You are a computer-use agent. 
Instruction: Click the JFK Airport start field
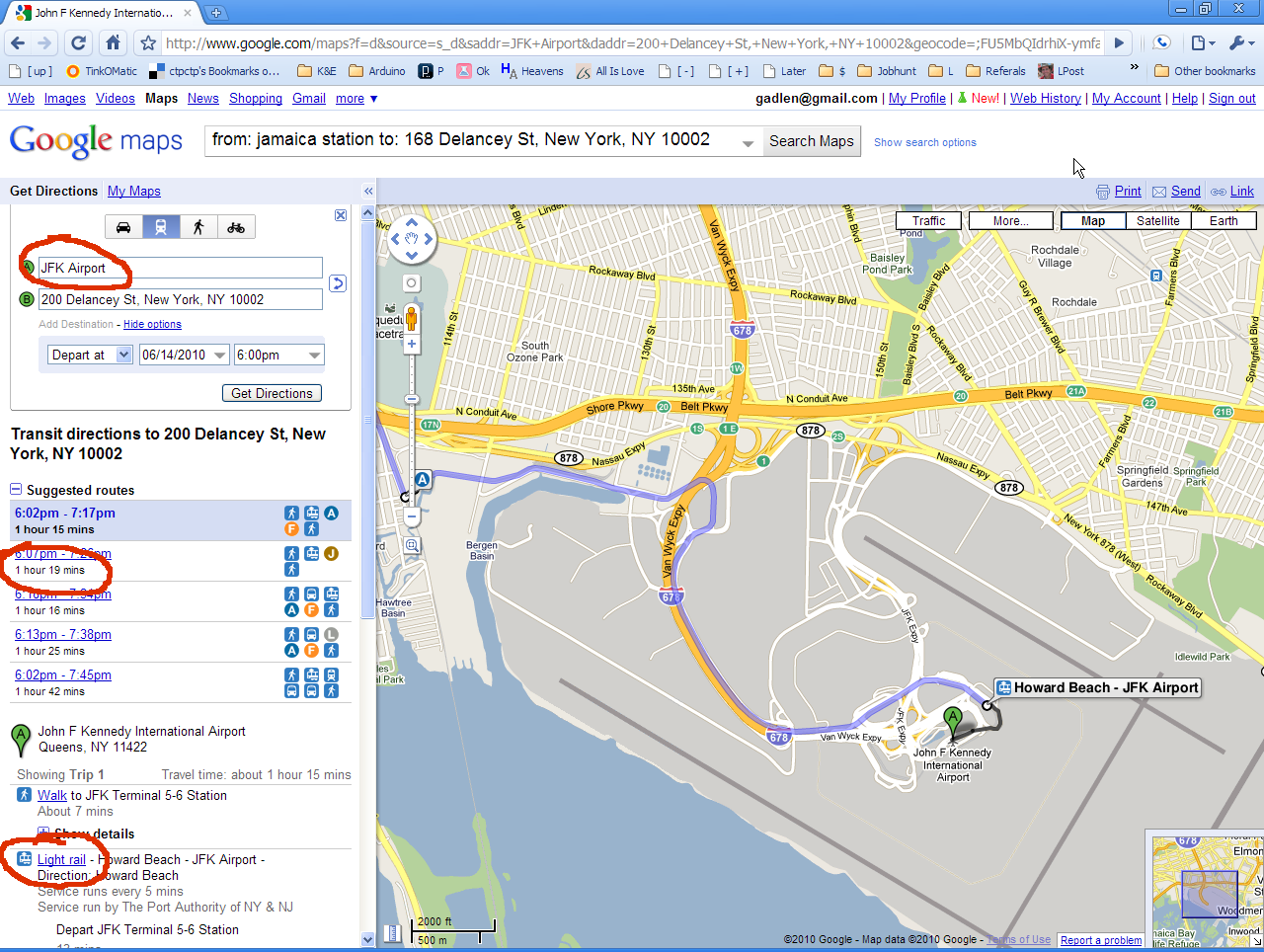tap(181, 268)
